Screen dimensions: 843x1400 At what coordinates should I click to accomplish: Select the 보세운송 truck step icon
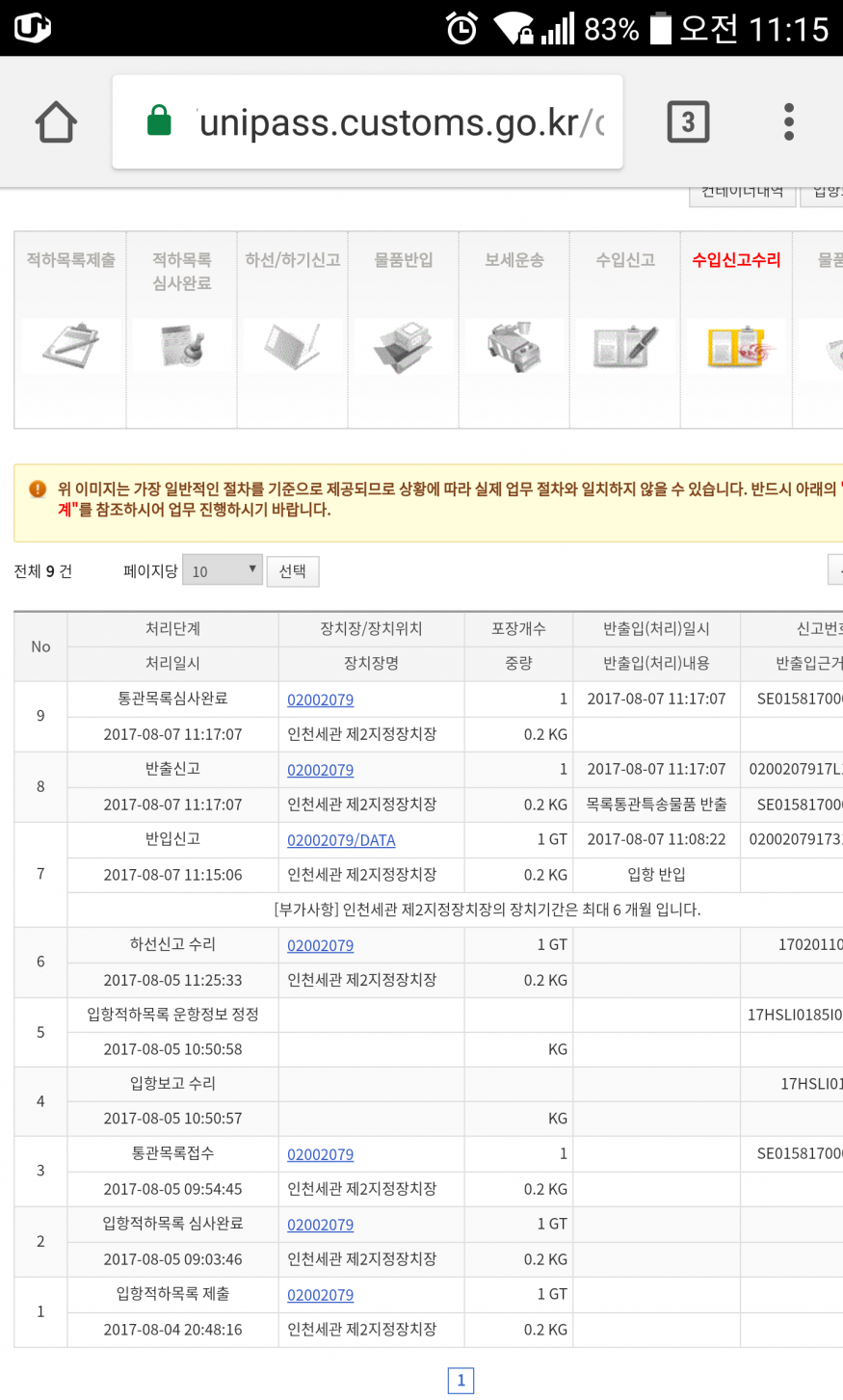(x=514, y=345)
